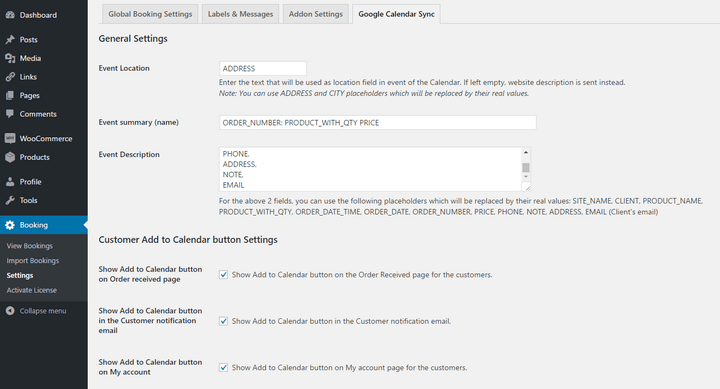Screen dimensions: 720x389
Task: Uncheck Add to Calendar on Order Received page
Action: pyautogui.click(x=223, y=275)
